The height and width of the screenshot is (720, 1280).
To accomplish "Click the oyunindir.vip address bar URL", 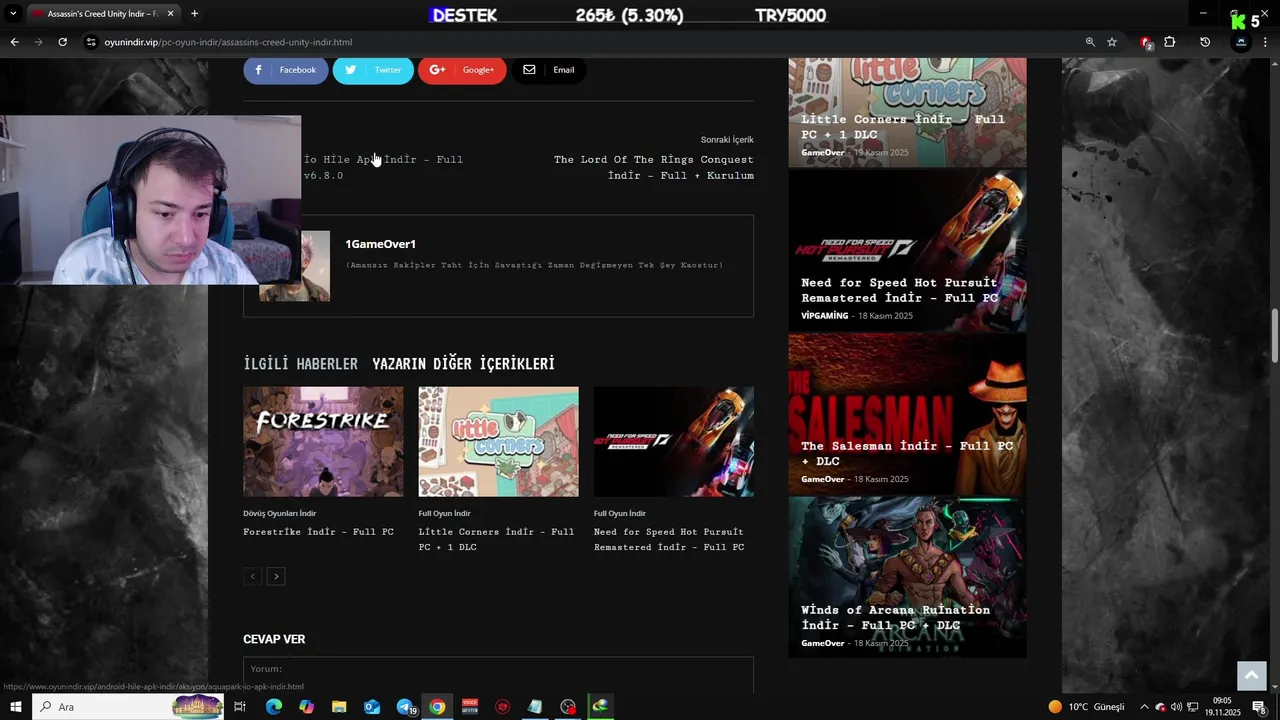I will [228, 42].
